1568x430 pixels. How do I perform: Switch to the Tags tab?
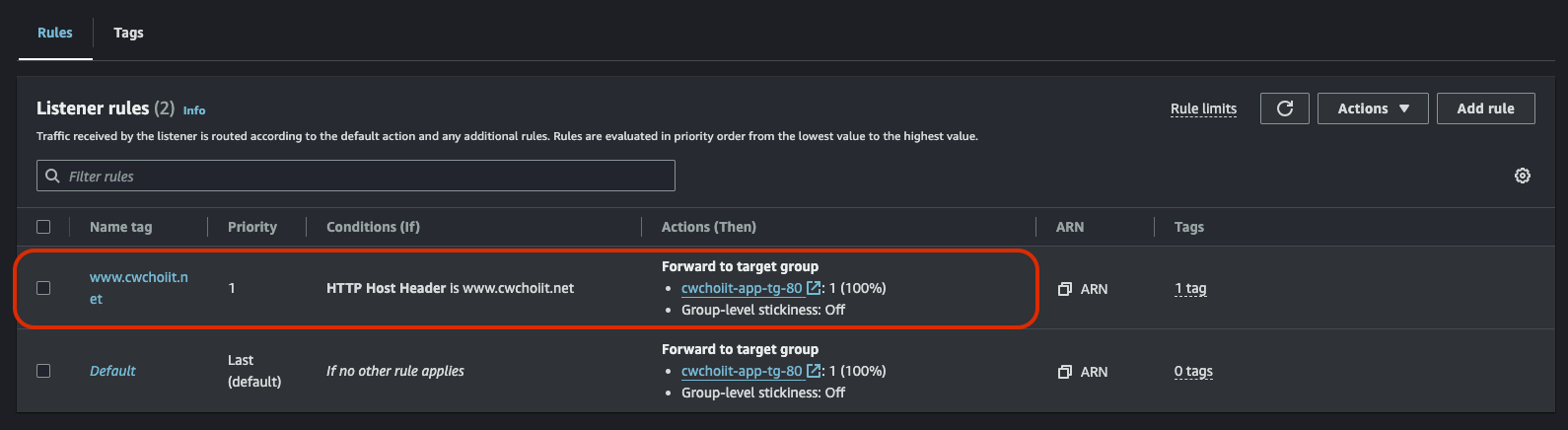[128, 33]
